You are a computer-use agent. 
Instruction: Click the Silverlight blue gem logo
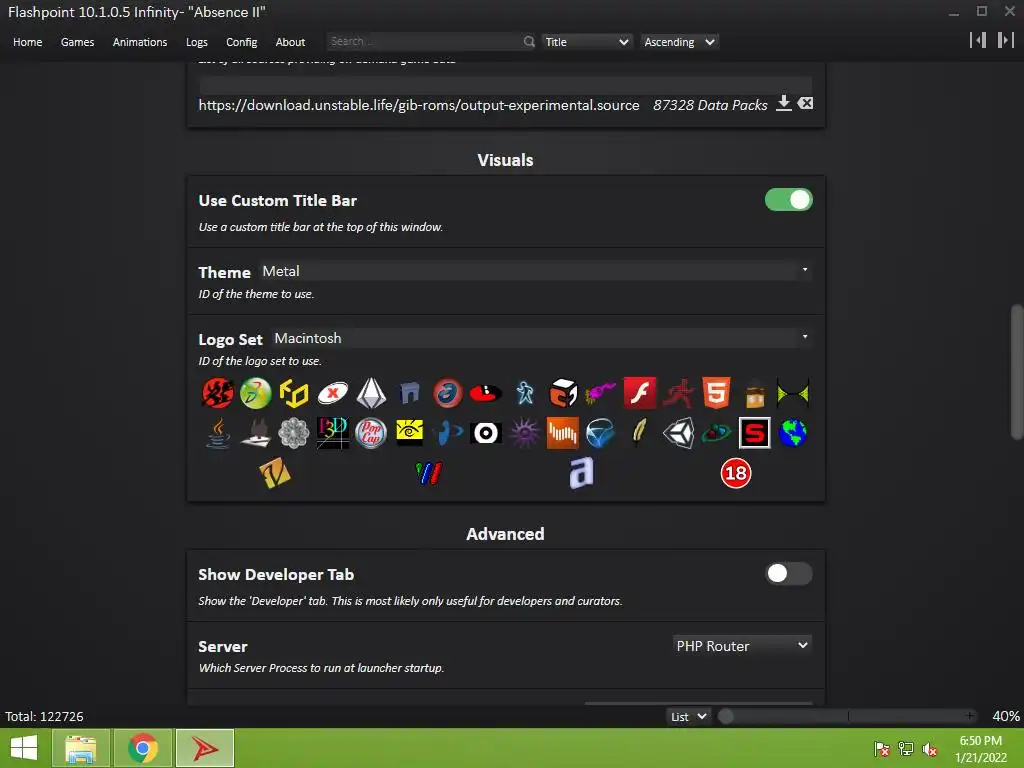coord(600,432)
